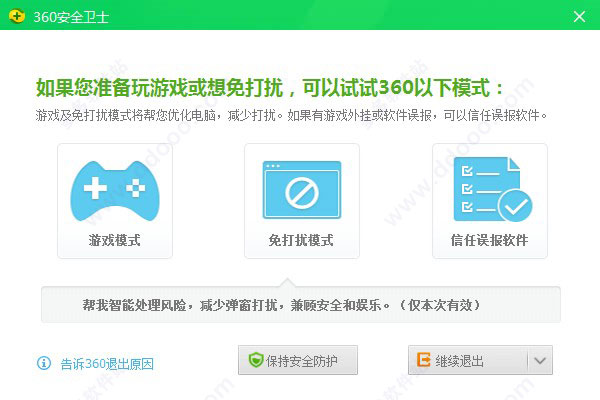
Task: Click the subtitle text 游戏及免打扰模式将帮您优化电脑
Action: [126, 115]
